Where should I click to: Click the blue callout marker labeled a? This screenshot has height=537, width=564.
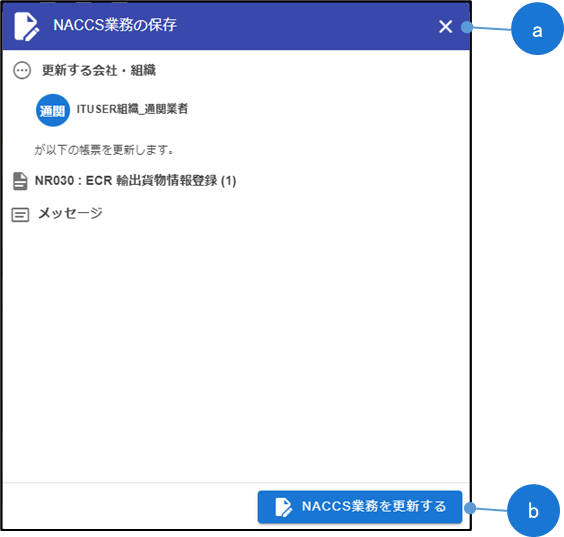pyautogui.click(x=537, y=29)
